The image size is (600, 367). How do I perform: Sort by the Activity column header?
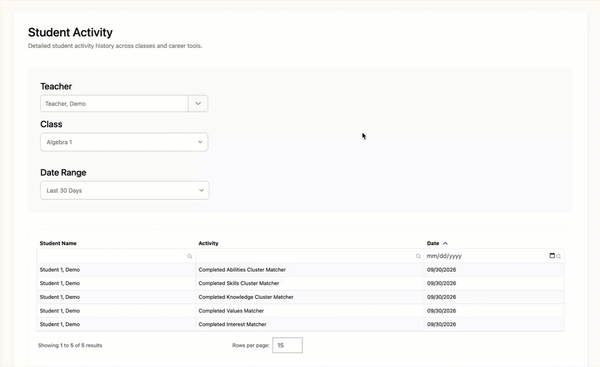(x=208, y=243)
